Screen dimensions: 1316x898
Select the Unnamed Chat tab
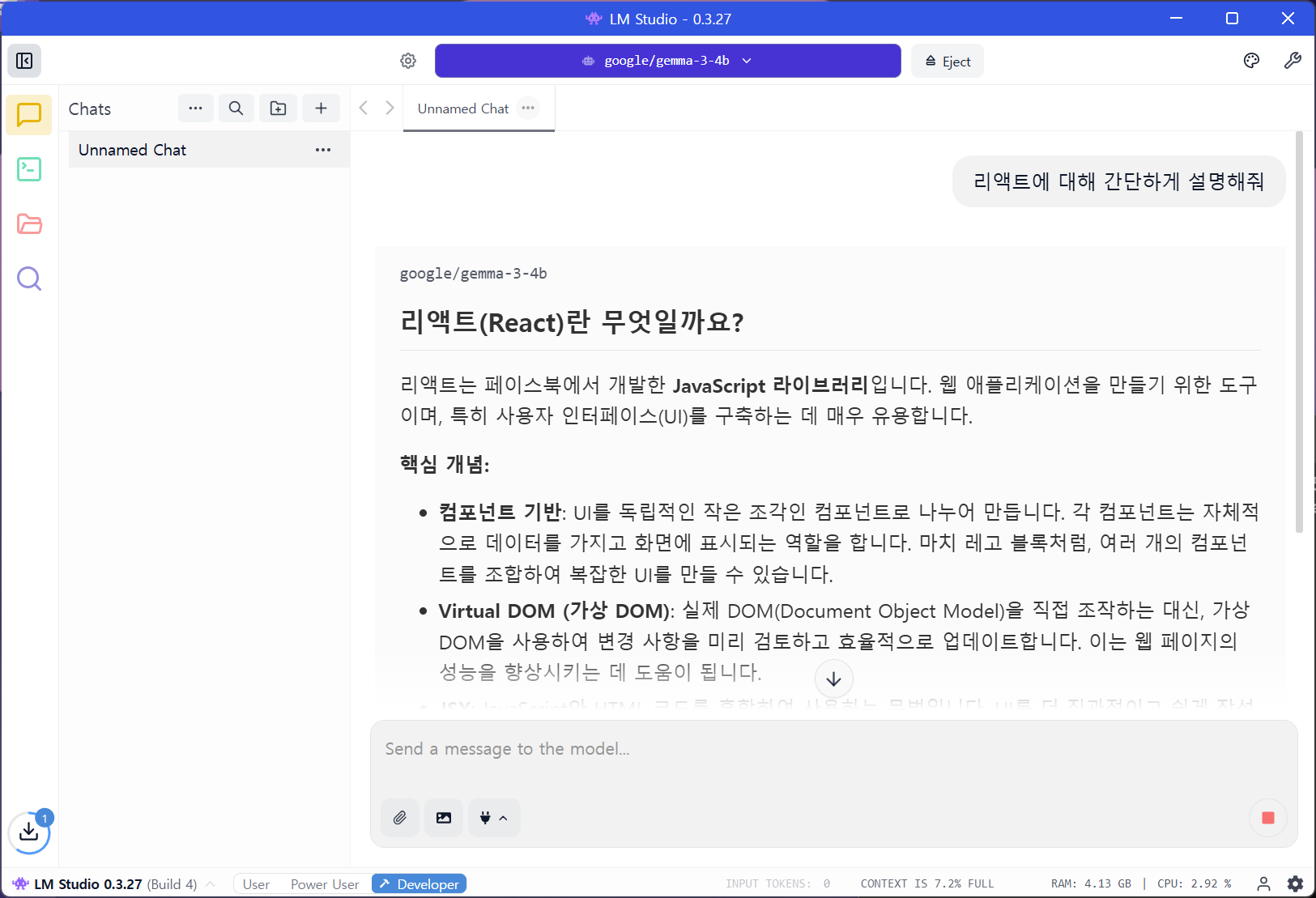463,109
